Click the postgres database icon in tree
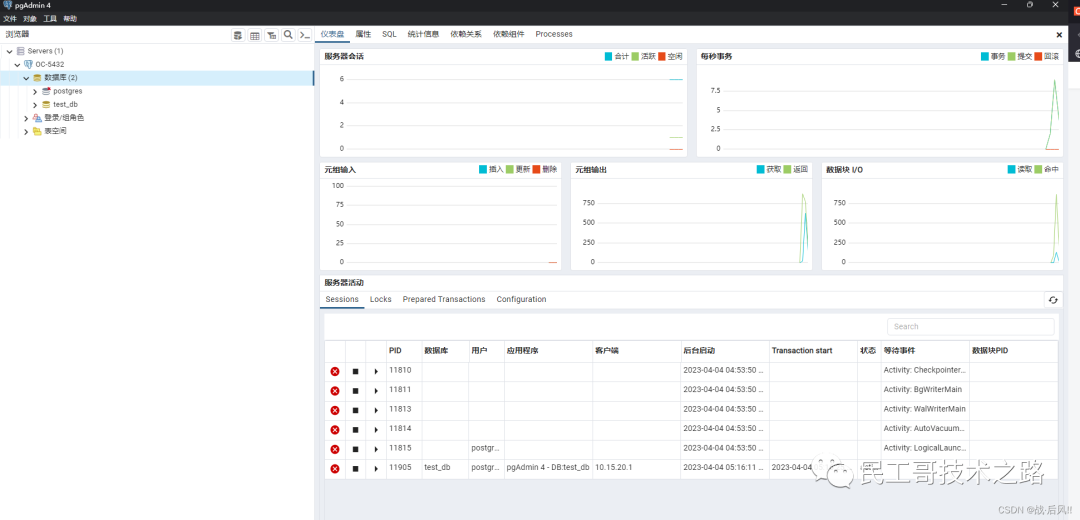 pos(46,91)
